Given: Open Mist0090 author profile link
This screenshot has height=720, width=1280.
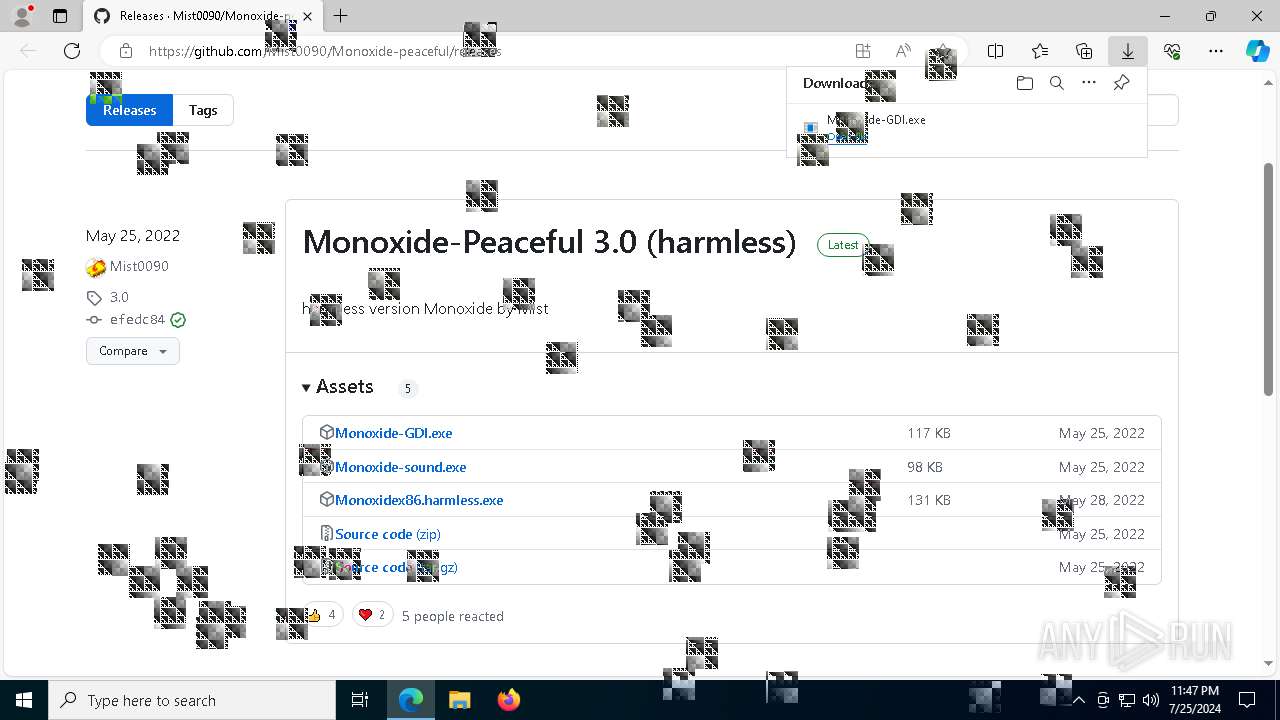Looking at the screenshot, I should point(139,266).
